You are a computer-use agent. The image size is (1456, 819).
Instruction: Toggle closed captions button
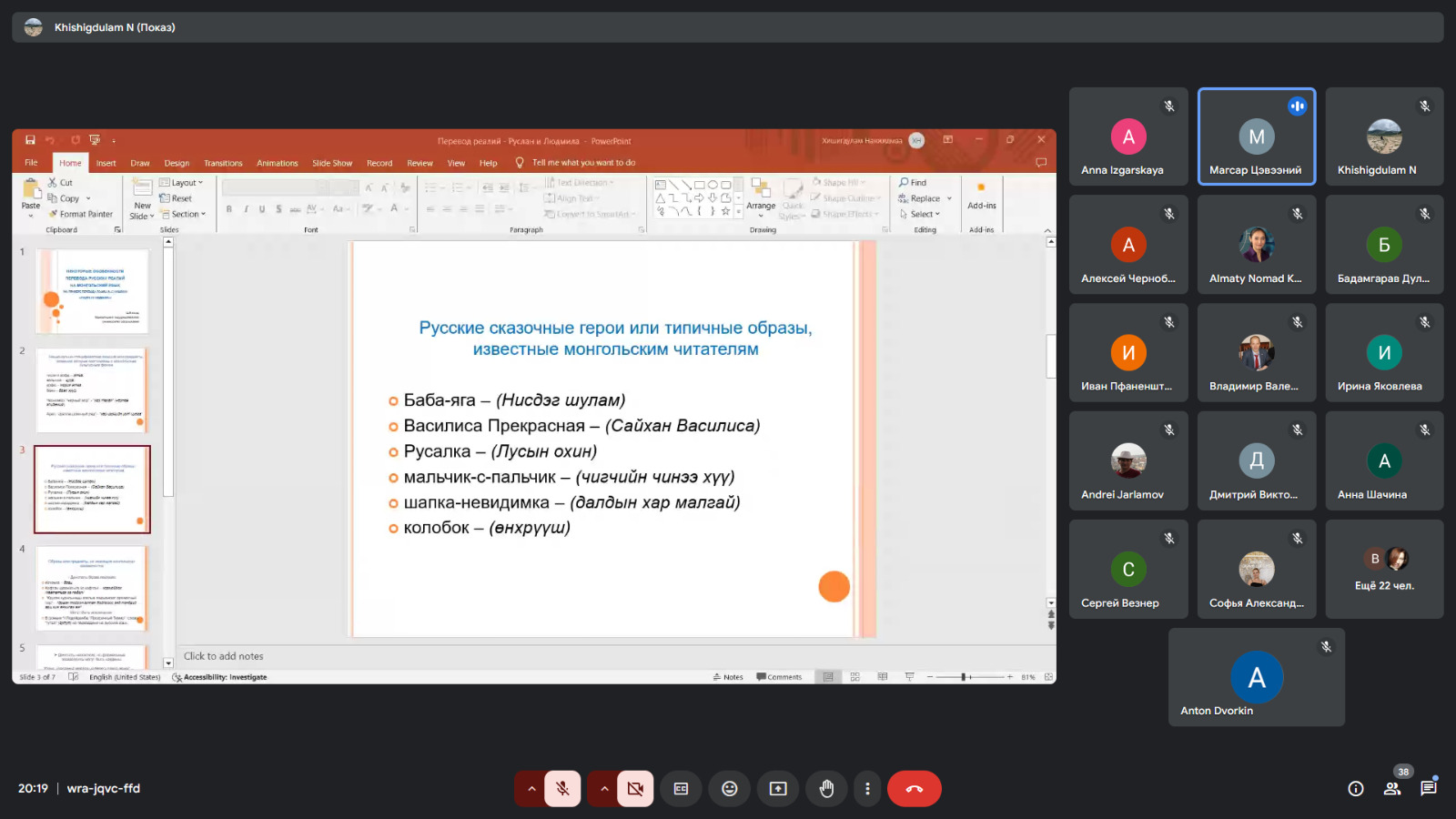tap(681, 789)
